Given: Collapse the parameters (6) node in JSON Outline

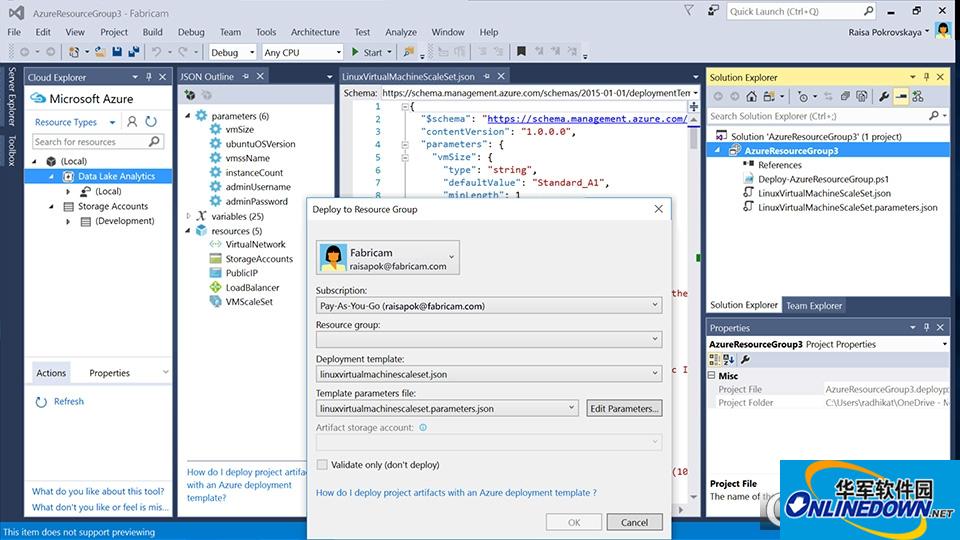Looking at the screenshot, I should point(188,116).
